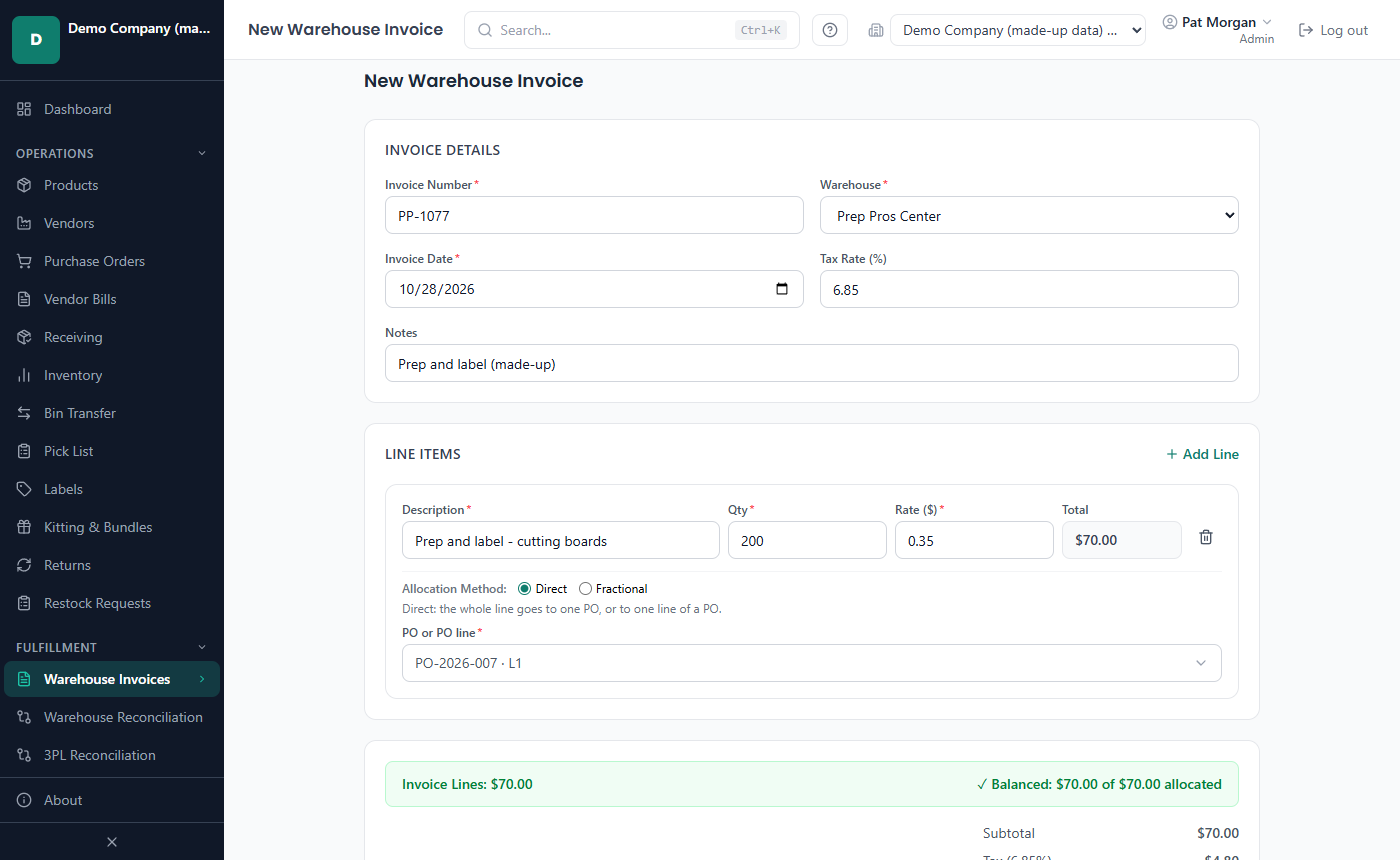
Task: Click the Tax Rate field
Action: tap(1029, 289)
